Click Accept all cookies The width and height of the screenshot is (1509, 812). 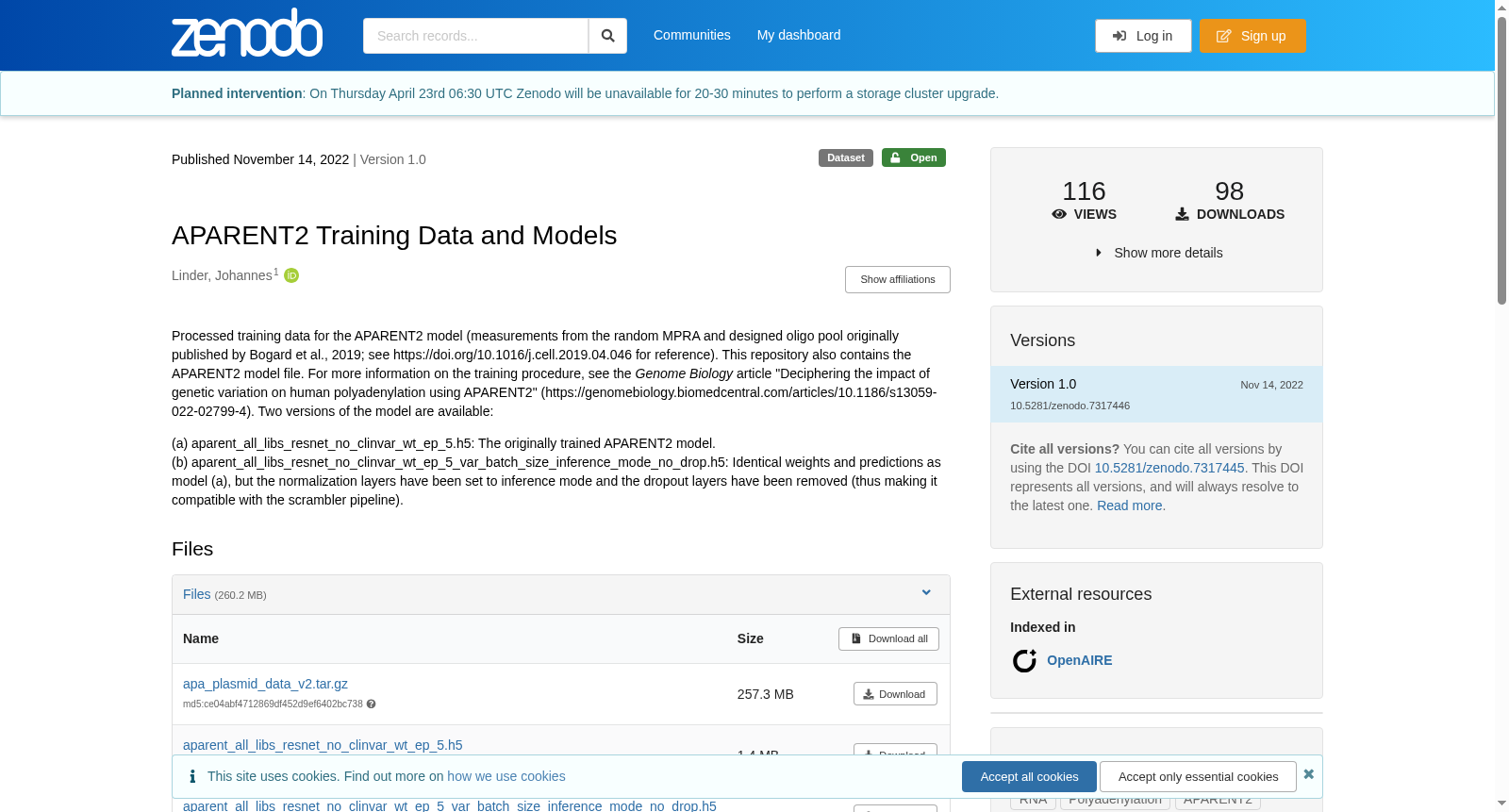tap(1029, 776)
